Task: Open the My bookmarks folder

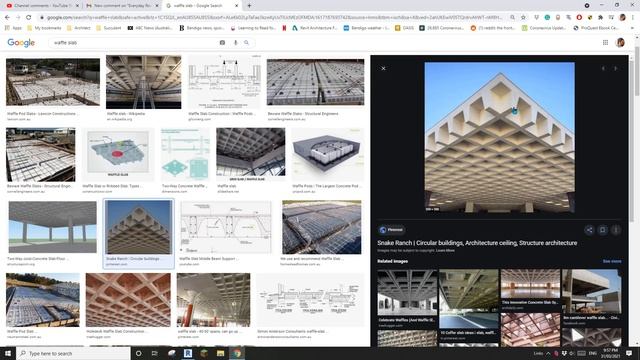Action: pyautogui.click(x=44, y=28)
